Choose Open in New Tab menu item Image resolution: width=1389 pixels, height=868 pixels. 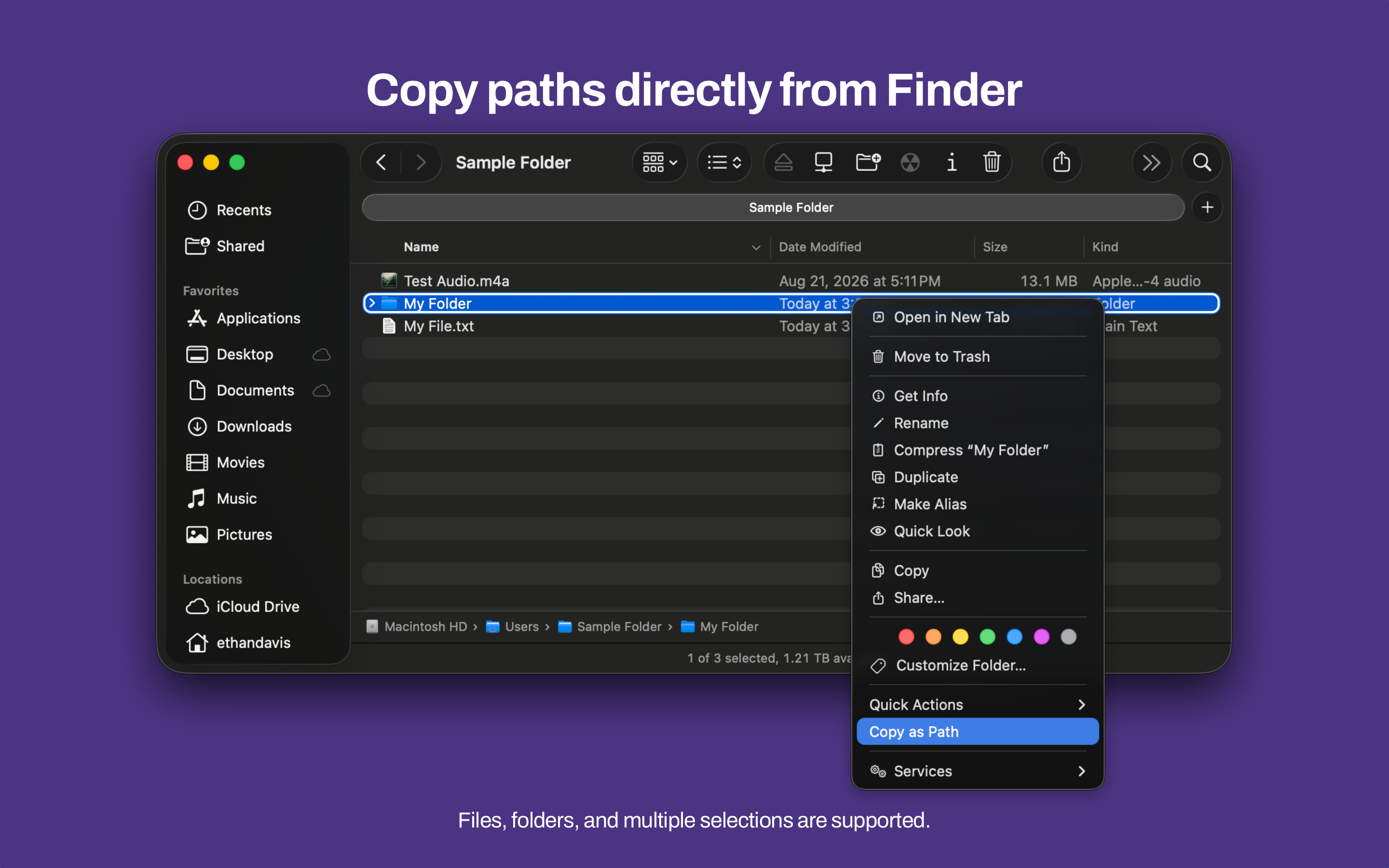(978, 317)
